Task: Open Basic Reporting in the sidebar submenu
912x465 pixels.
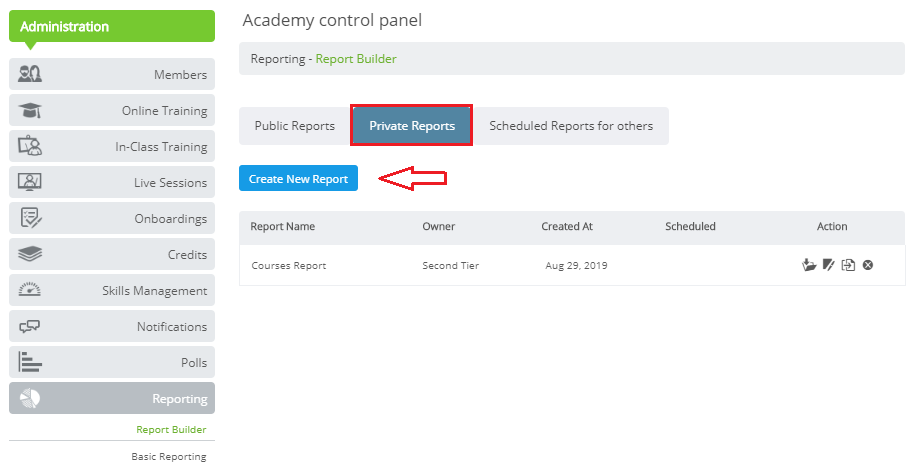Action: coord(169,456)
